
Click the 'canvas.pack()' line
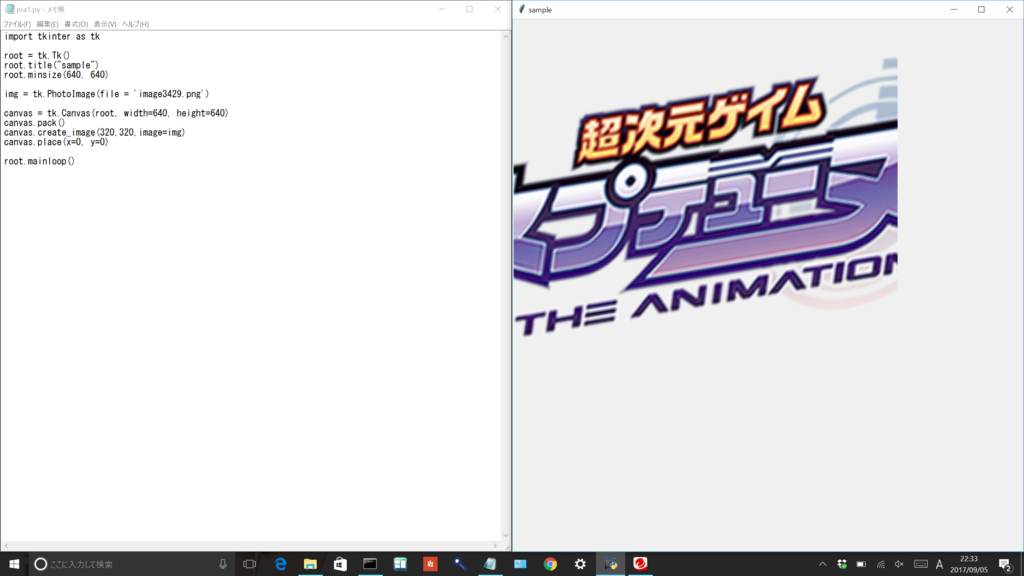click(x=35, y=123)
